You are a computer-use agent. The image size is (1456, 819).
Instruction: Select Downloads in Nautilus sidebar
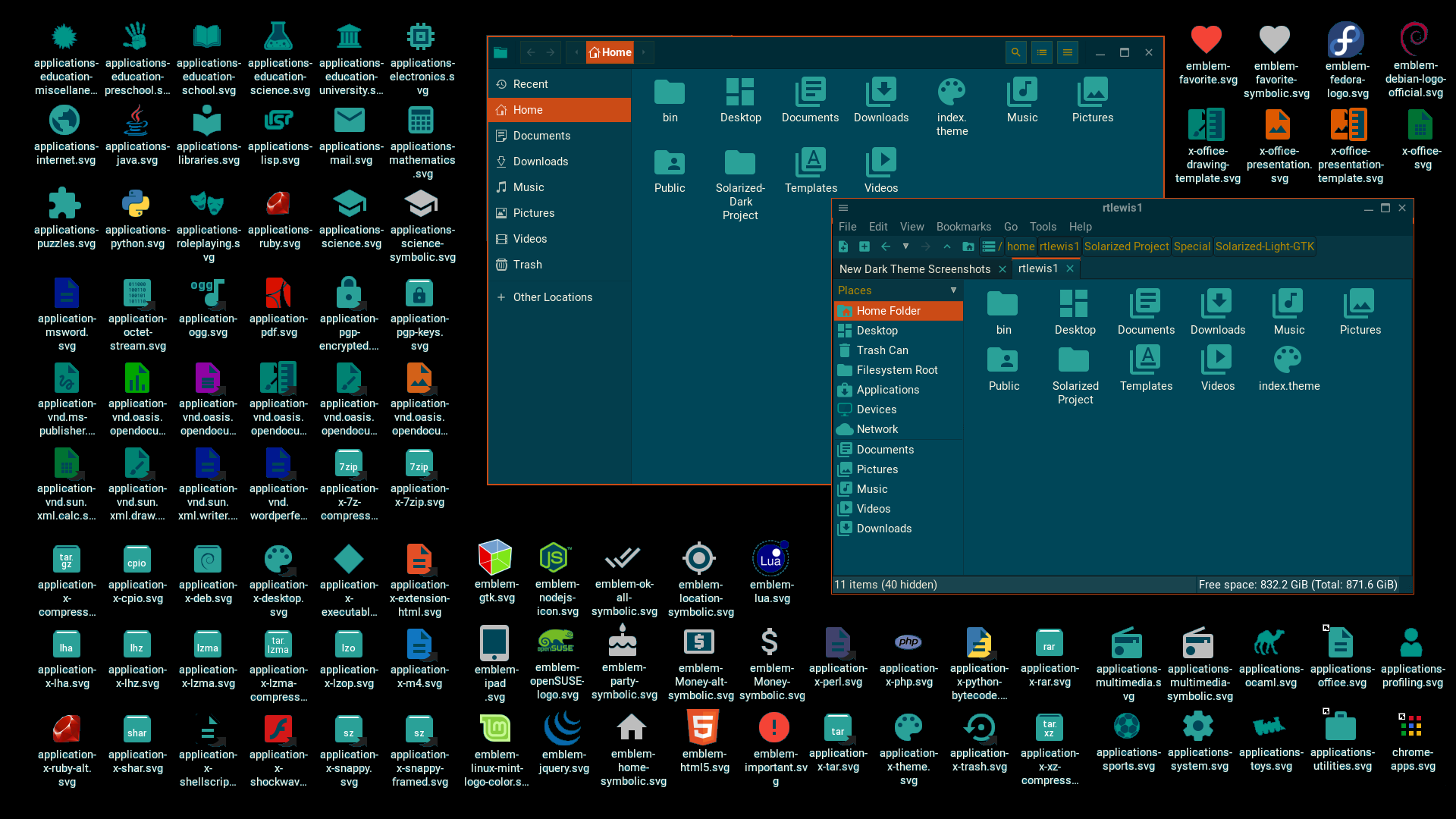(x=560, y=162)
